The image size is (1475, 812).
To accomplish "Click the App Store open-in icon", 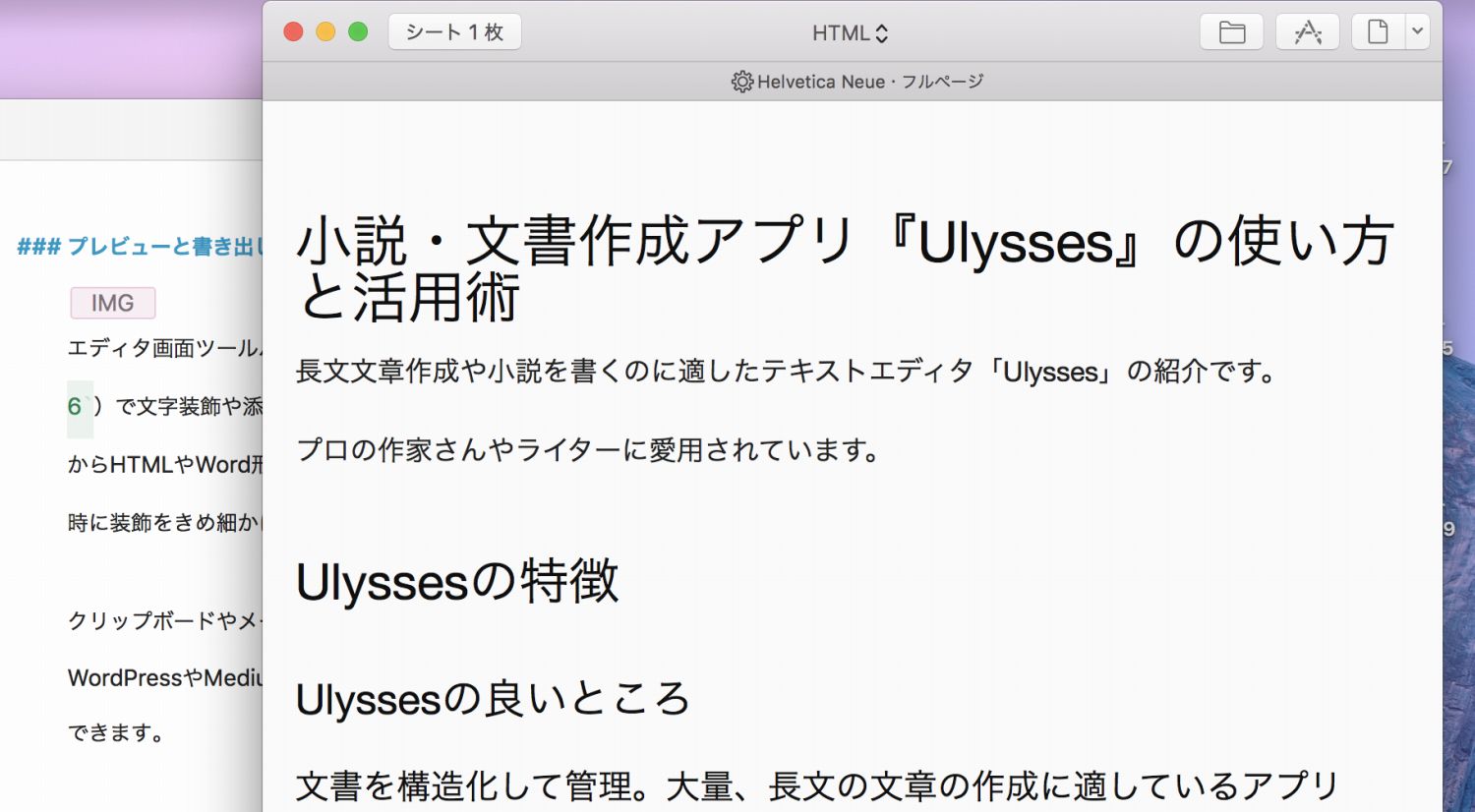I will point(1307,32).
